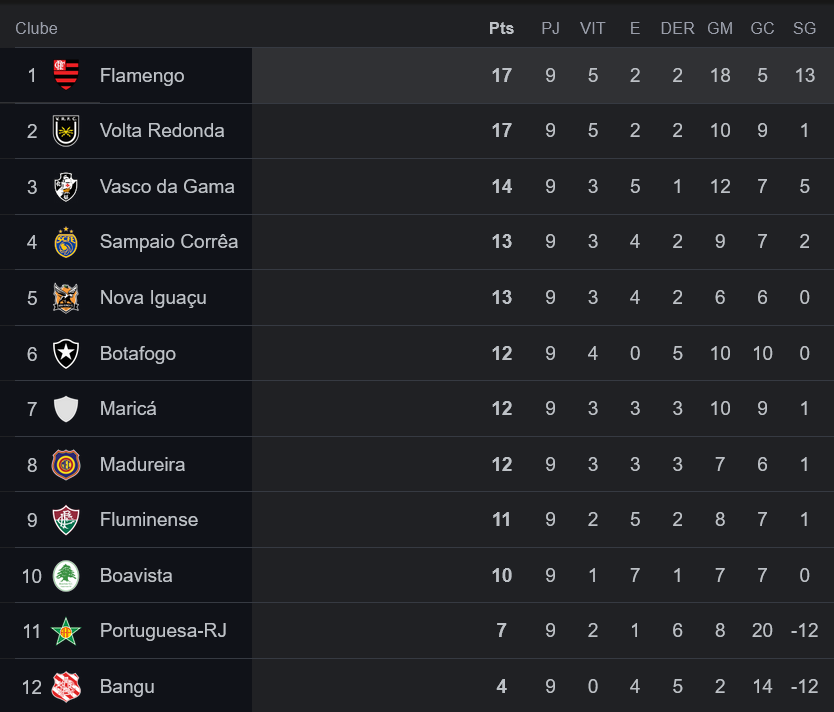
Task: Click the Vasco da Gama crest icon
Action: pyautogui.click(x=66, y=187)
